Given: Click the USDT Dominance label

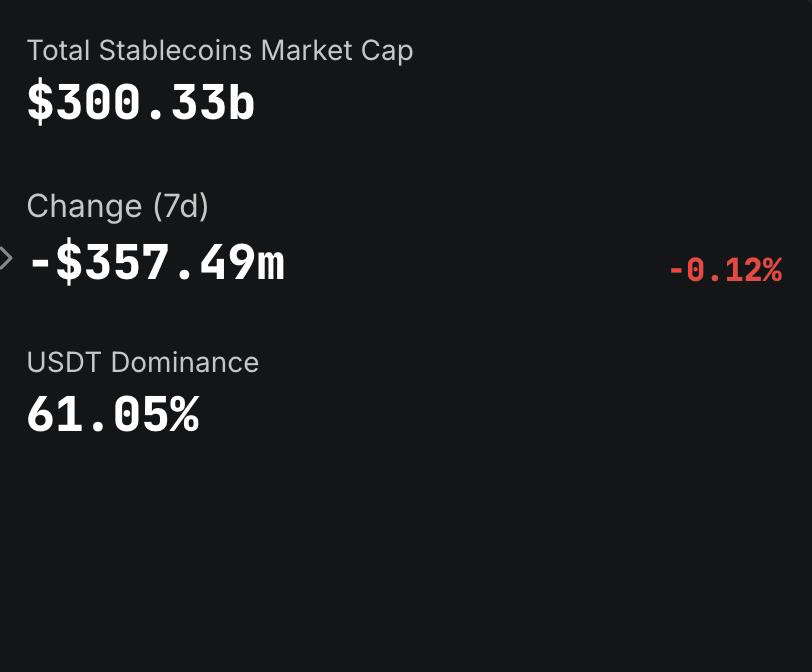Looking at the screenshot, I should (143, 362).
